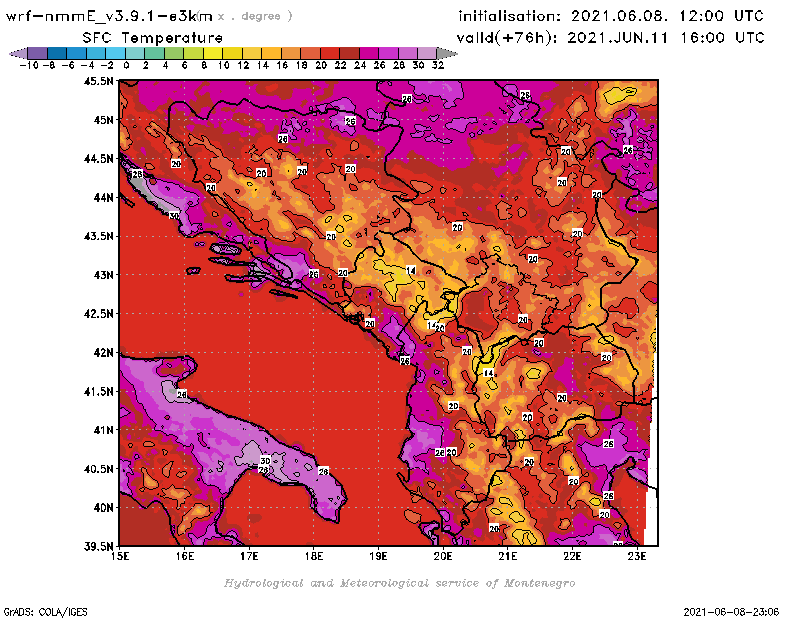
Task: Pick the pale violet legend swatch between 30 and 32
Action: point(427,53)
